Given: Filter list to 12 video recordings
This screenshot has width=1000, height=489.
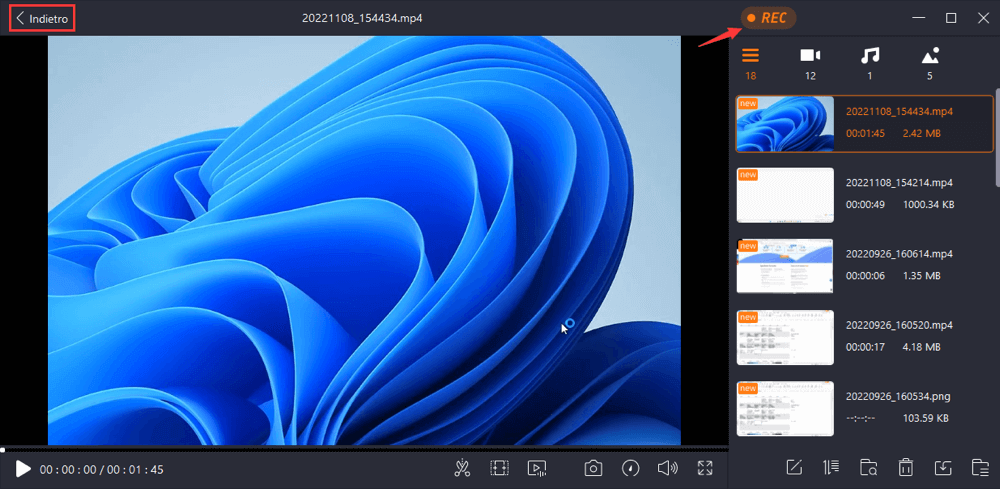Looking at the screenshot, I should 810,63.
